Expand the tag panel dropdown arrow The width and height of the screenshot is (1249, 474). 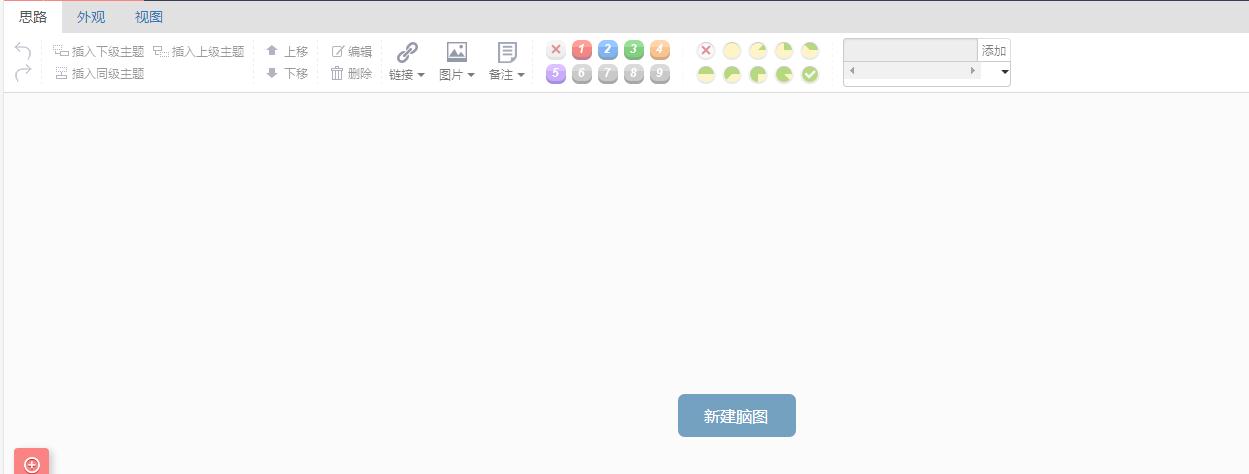click(1004, 72)
